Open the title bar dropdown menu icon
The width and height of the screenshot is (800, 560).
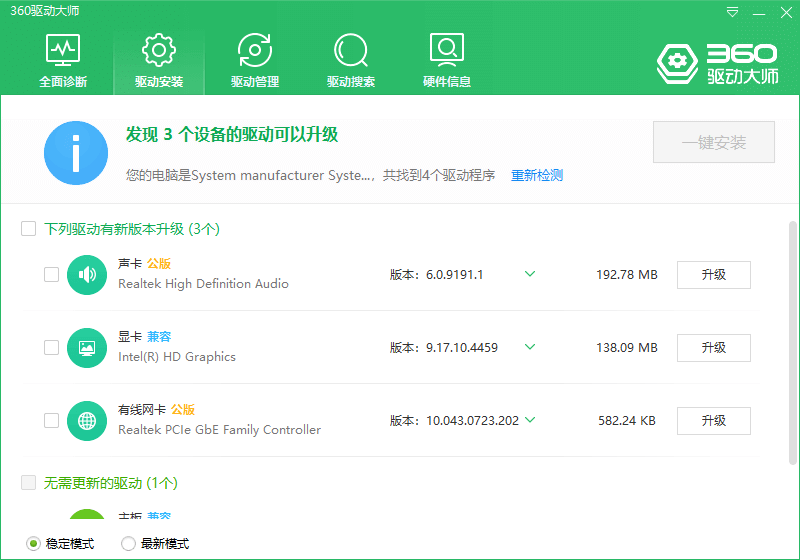tap(732, 12)
